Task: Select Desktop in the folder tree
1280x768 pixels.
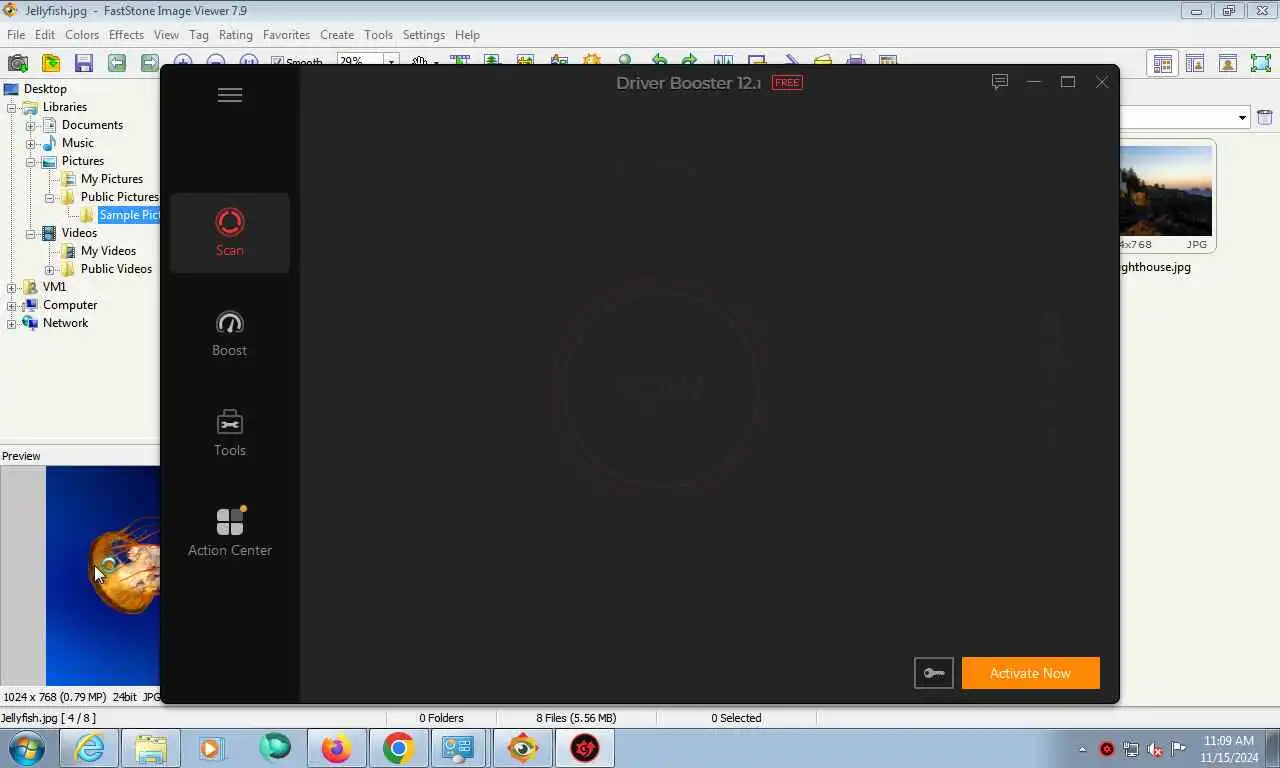Action: tap(45, 89)
